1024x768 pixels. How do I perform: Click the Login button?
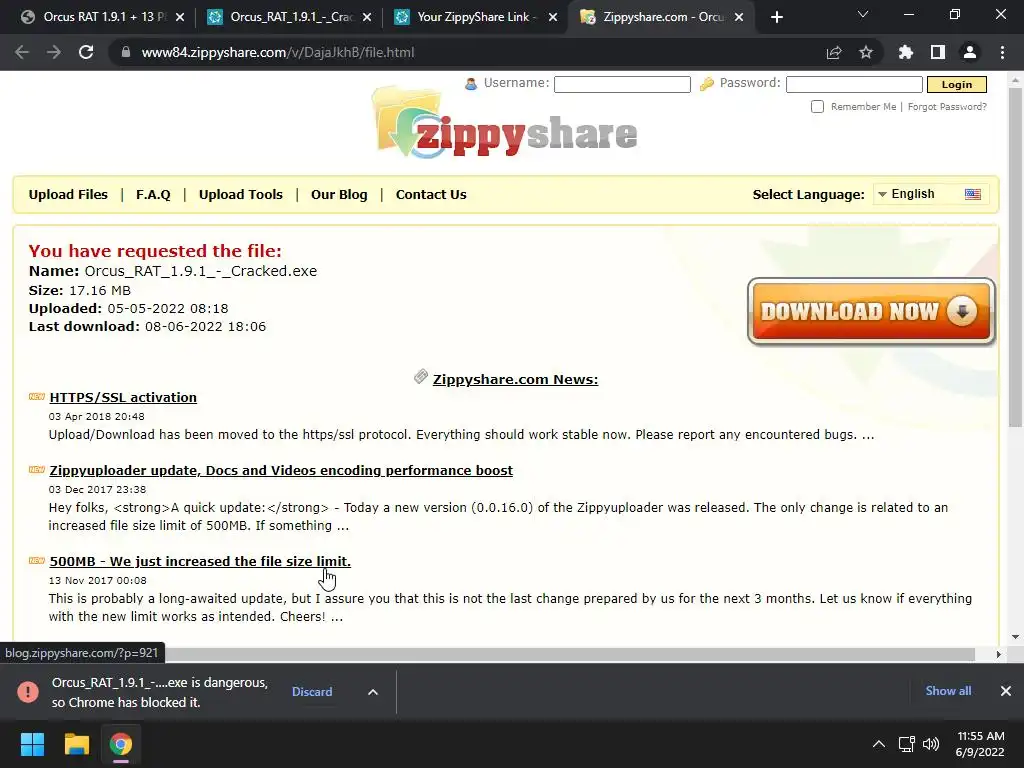(957, 84)
